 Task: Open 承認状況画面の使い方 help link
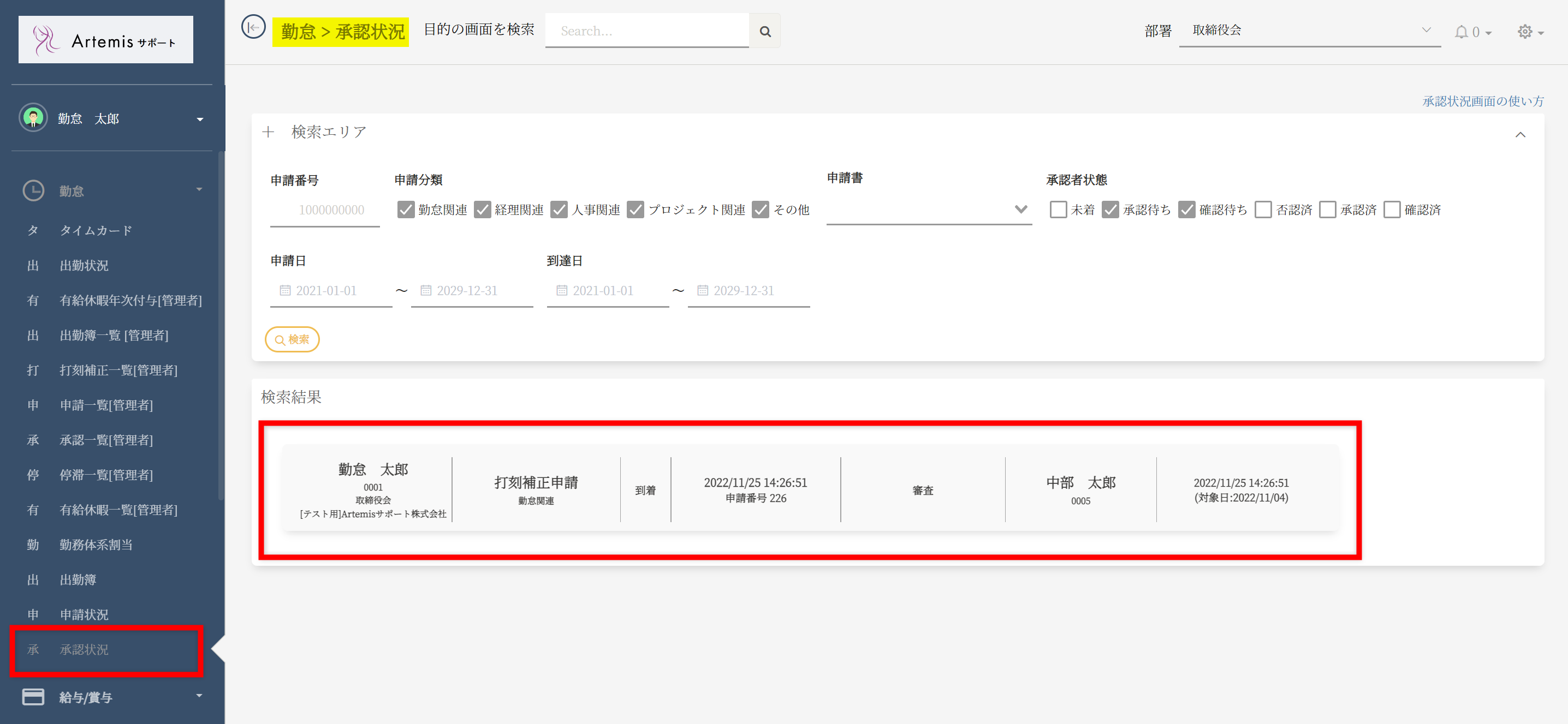pos(1483,101)
